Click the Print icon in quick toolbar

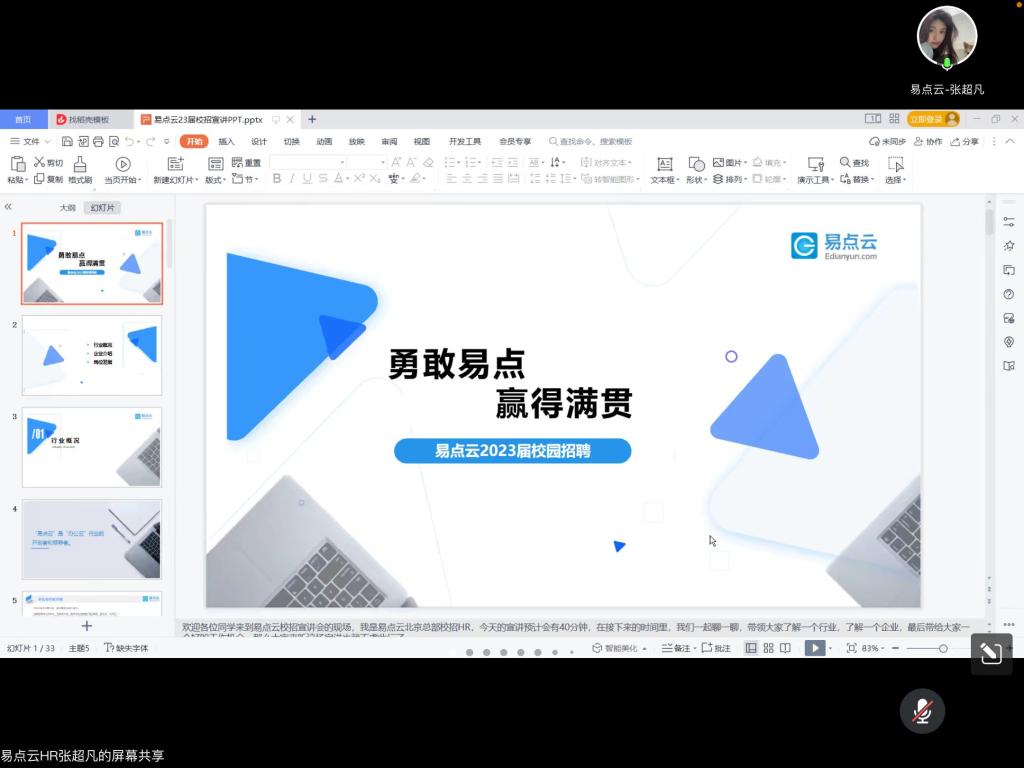point(98,141)
